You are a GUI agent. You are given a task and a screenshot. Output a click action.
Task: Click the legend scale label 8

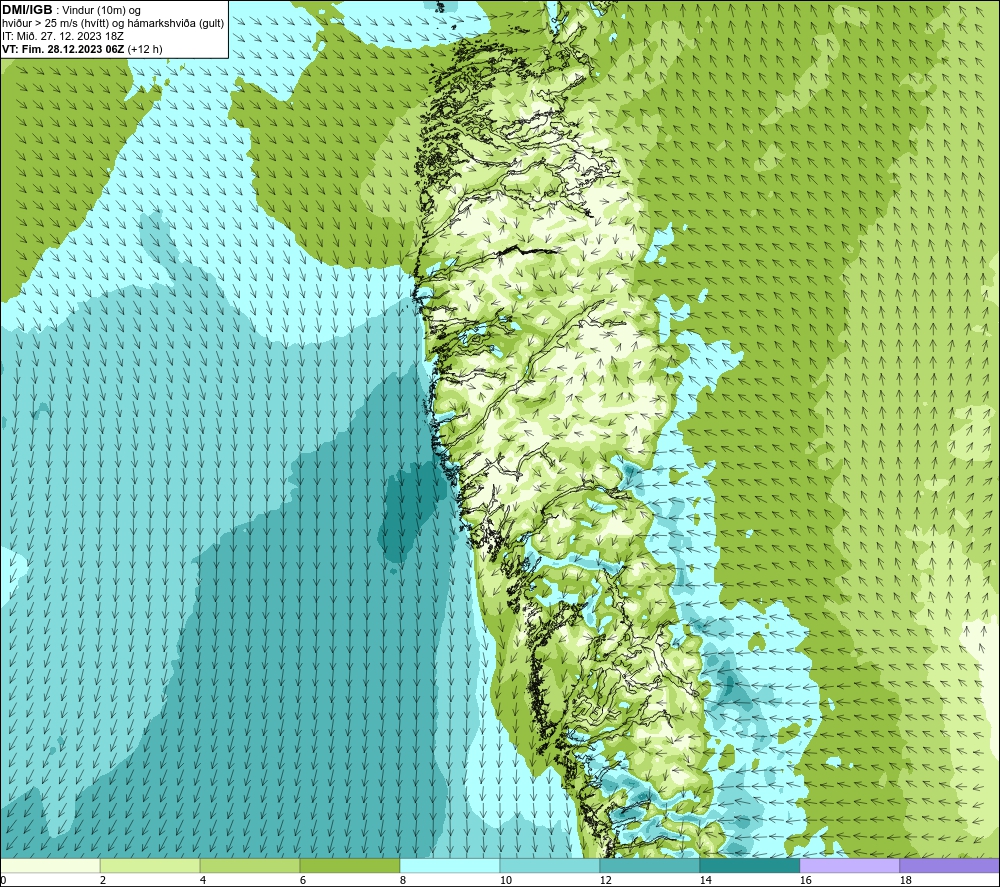point(403,881)
